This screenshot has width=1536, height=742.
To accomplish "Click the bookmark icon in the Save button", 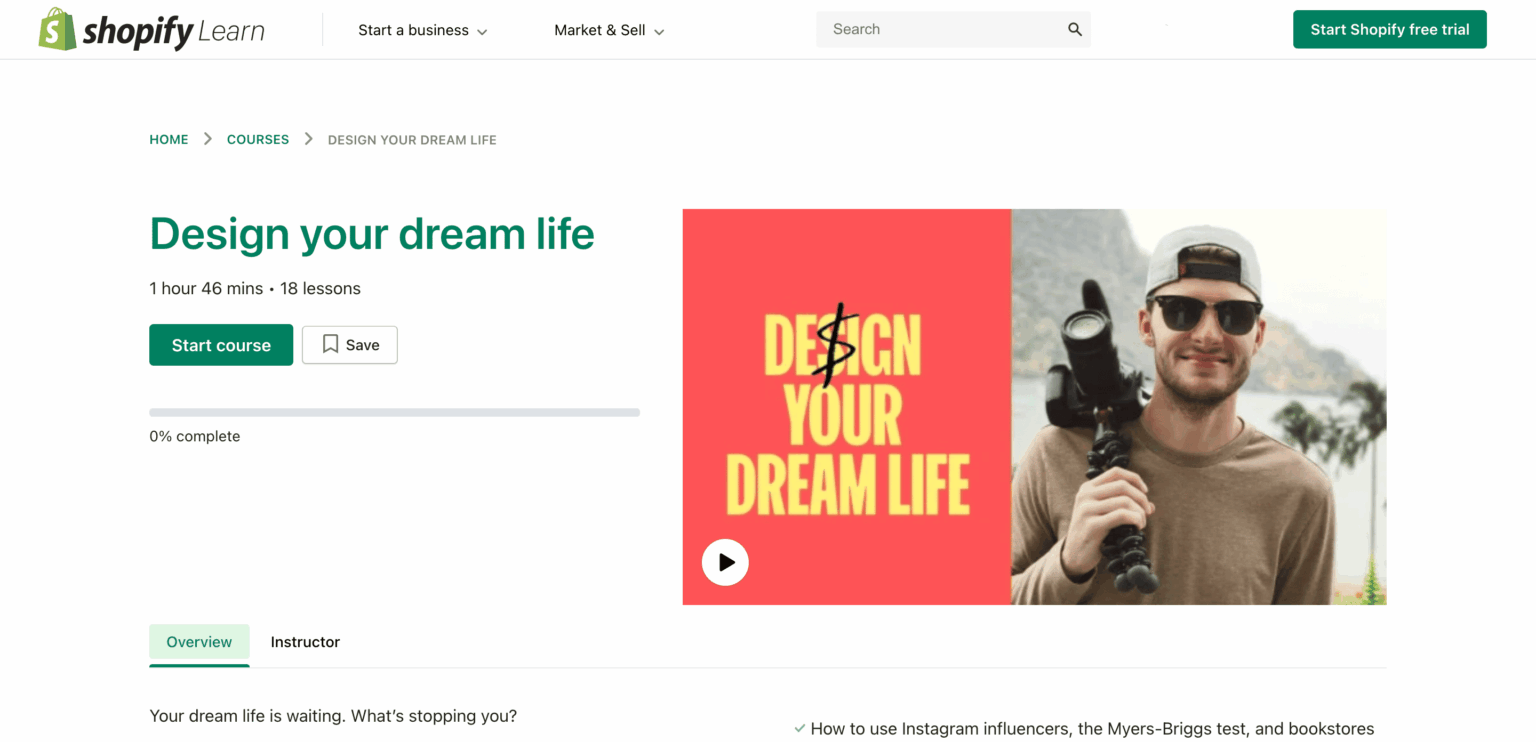I will [330, 344].
